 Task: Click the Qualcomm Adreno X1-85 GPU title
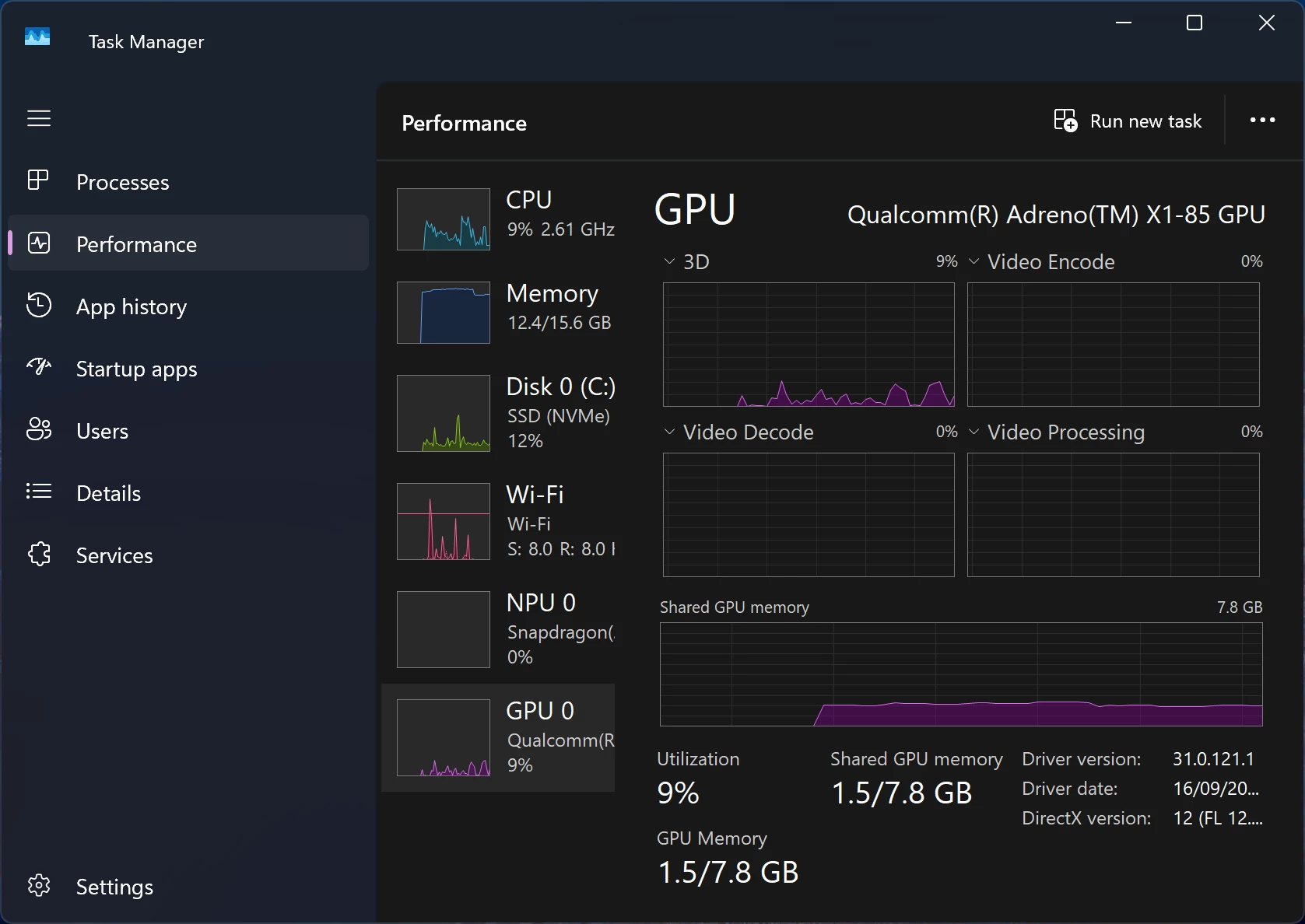click(x=1056, y=215)
